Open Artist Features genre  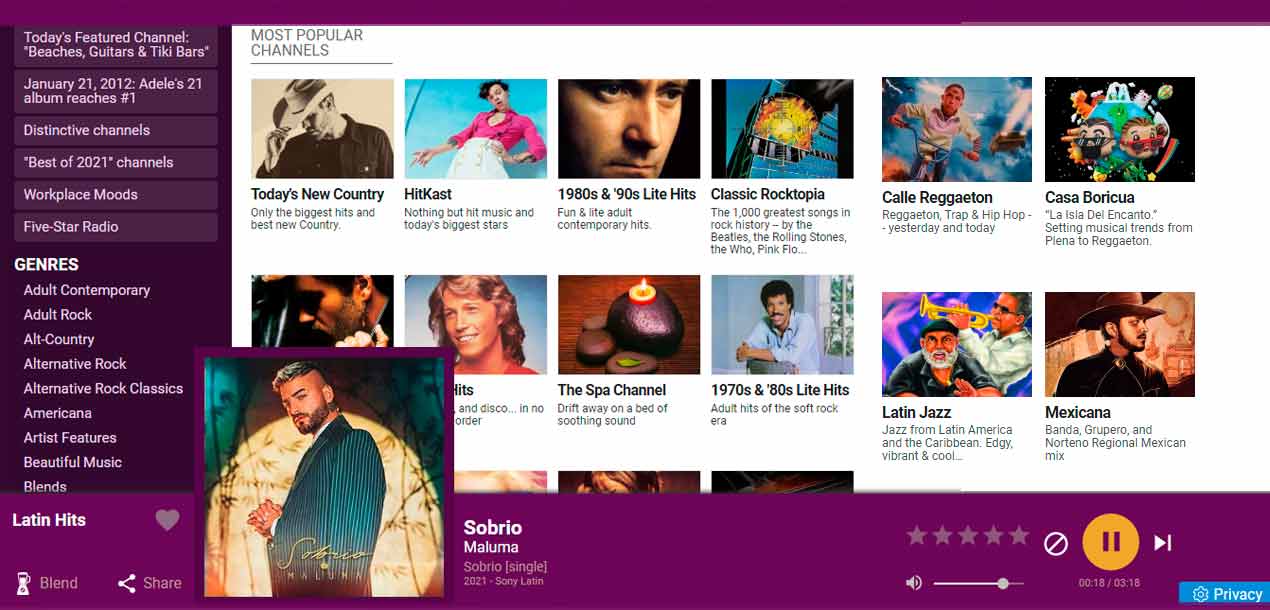[70, 437]
